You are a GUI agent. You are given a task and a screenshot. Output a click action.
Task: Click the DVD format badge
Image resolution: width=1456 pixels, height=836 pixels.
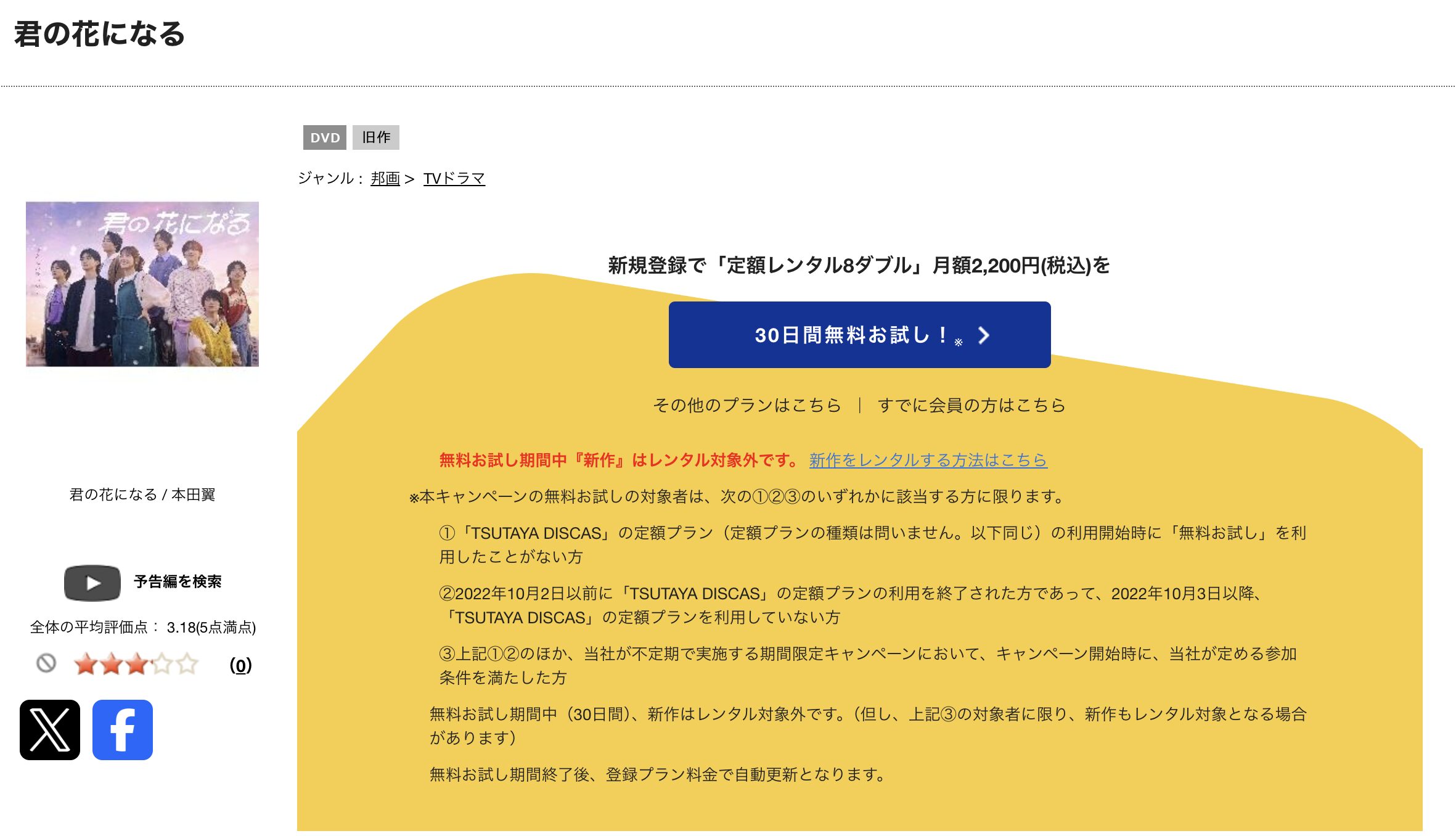click(325, 137)
